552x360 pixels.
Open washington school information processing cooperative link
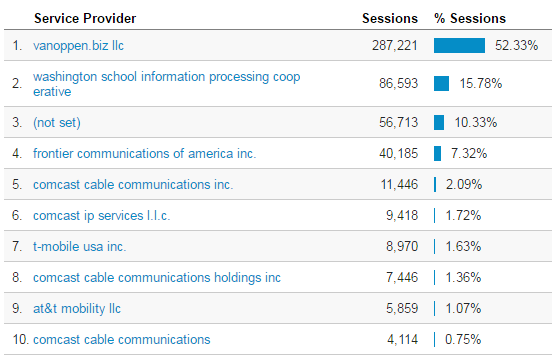point(167,84)
